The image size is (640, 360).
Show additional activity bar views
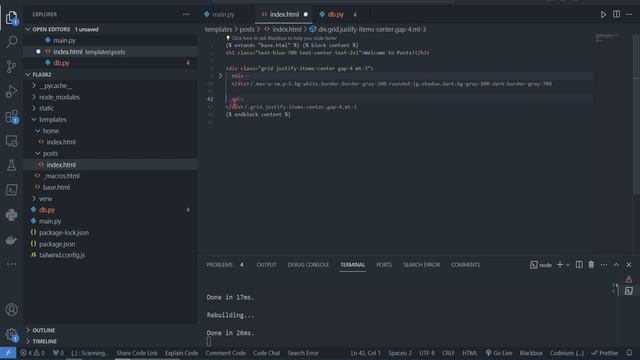(x=11, y=264)
